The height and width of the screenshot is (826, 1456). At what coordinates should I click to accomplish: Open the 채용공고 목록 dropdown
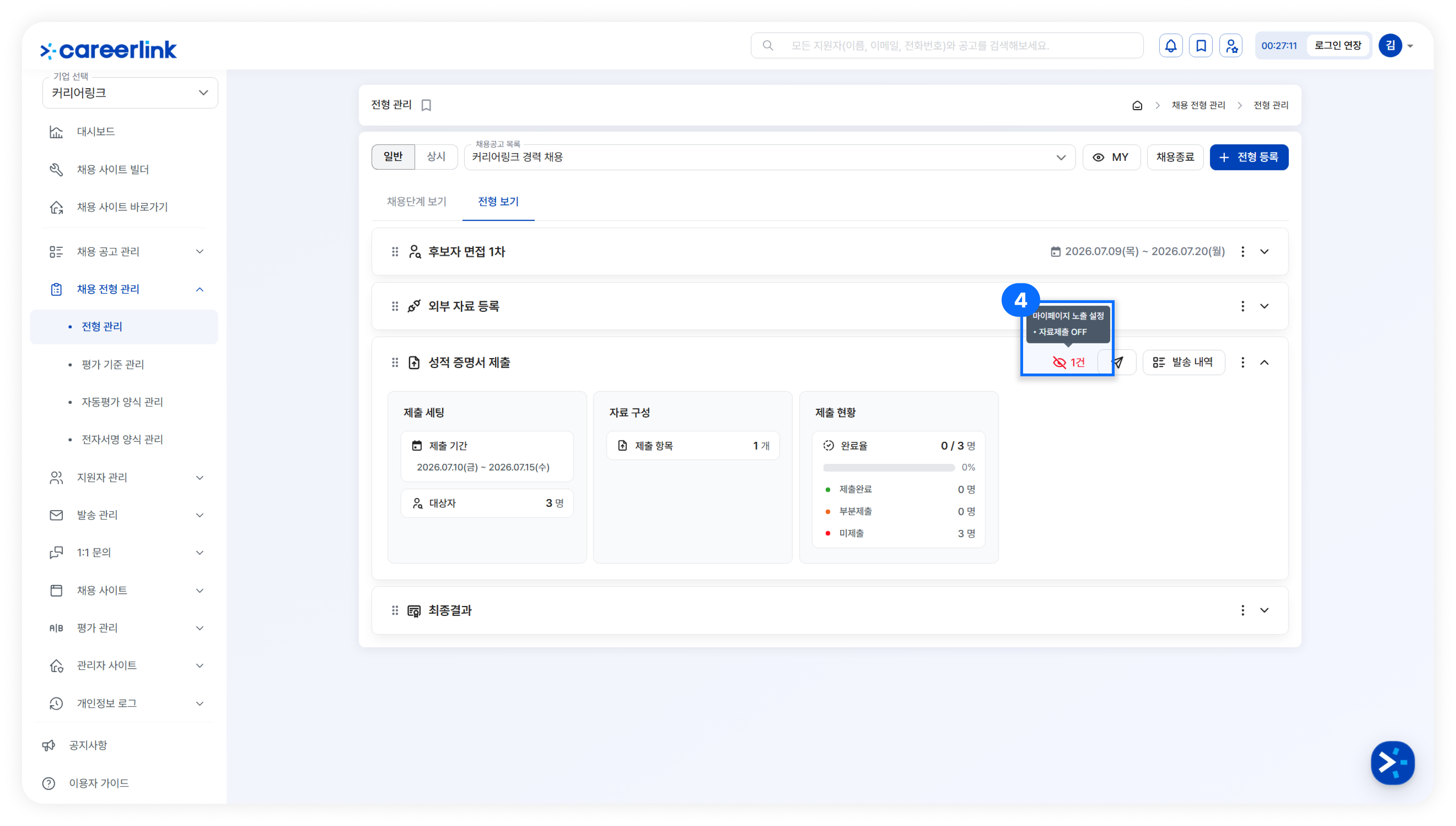point(769,157)
